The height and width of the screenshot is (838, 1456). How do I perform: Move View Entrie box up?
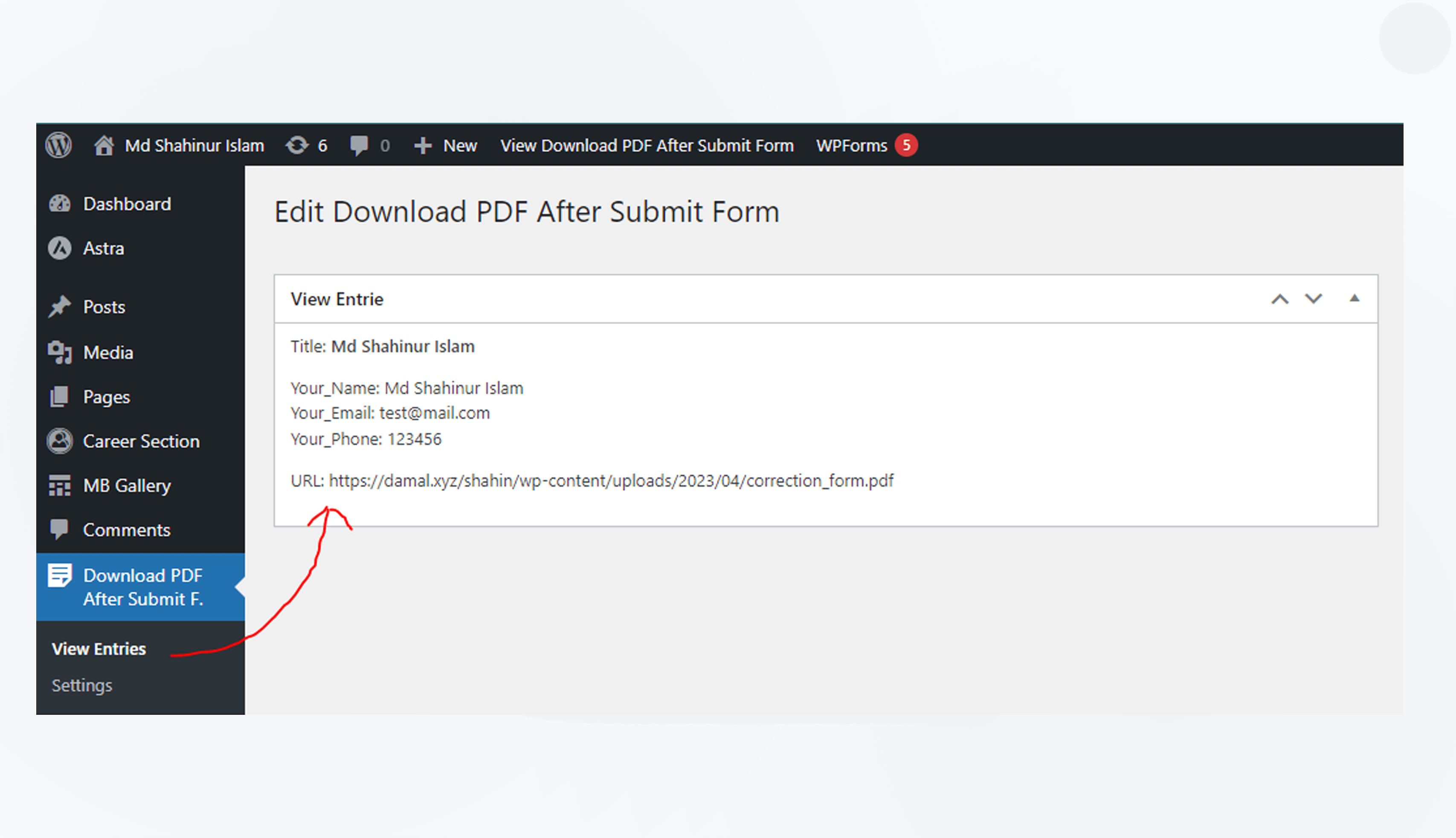click(1280, 299)
